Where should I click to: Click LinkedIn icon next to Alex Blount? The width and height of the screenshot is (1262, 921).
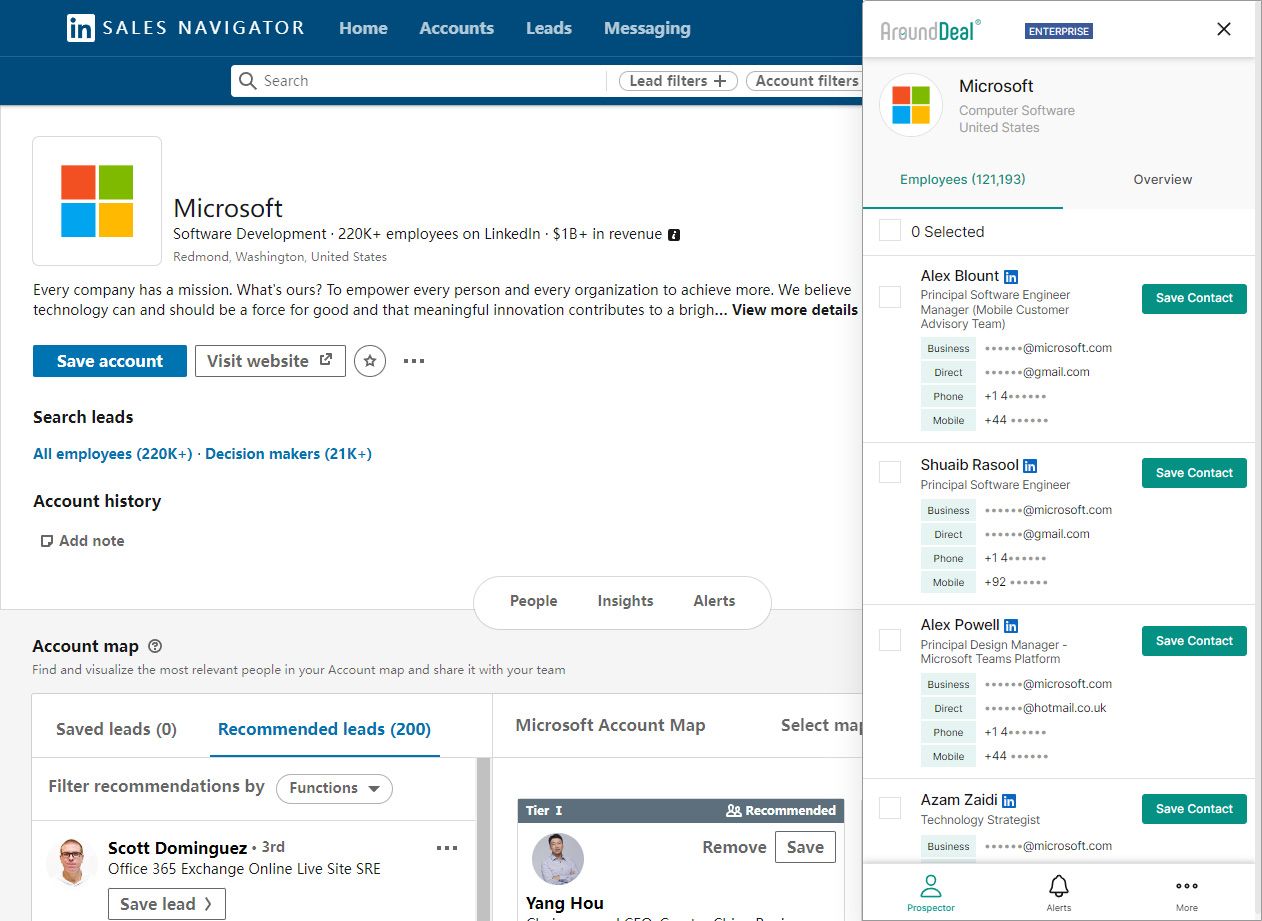click(x=1011, y=277)
